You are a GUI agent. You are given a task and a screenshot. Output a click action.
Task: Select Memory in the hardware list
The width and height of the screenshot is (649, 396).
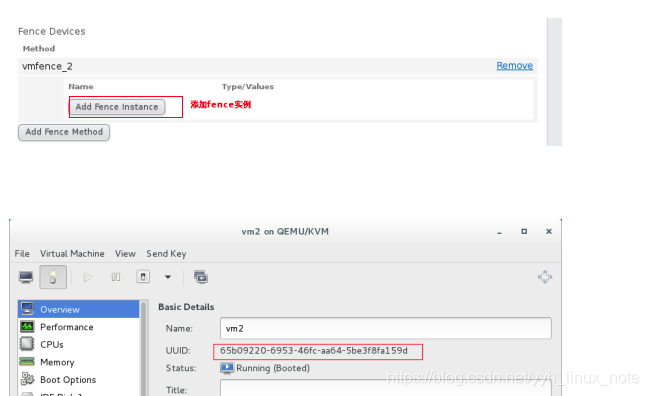point(79,362)
